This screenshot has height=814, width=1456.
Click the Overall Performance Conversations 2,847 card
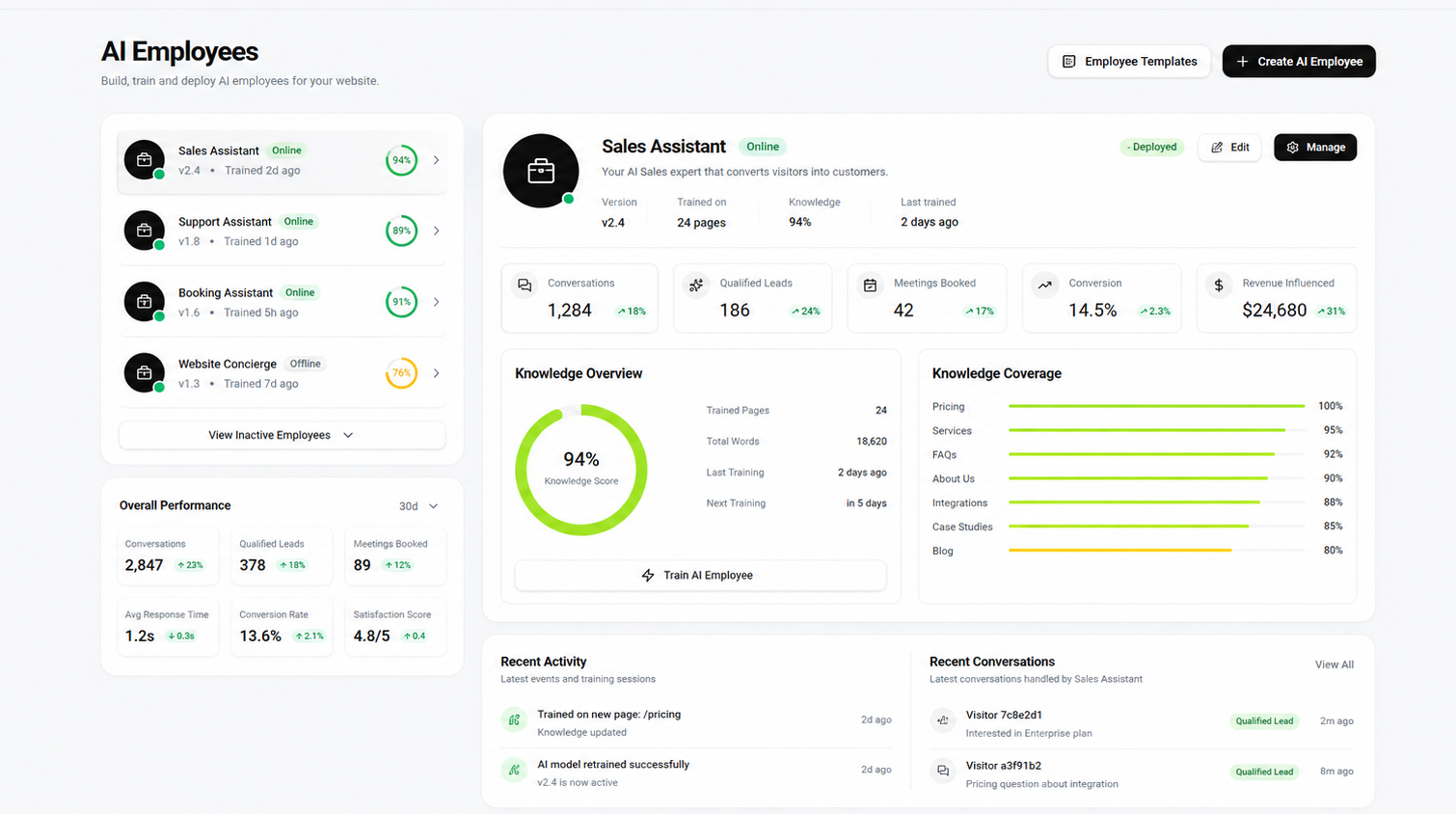coord(168,556)
